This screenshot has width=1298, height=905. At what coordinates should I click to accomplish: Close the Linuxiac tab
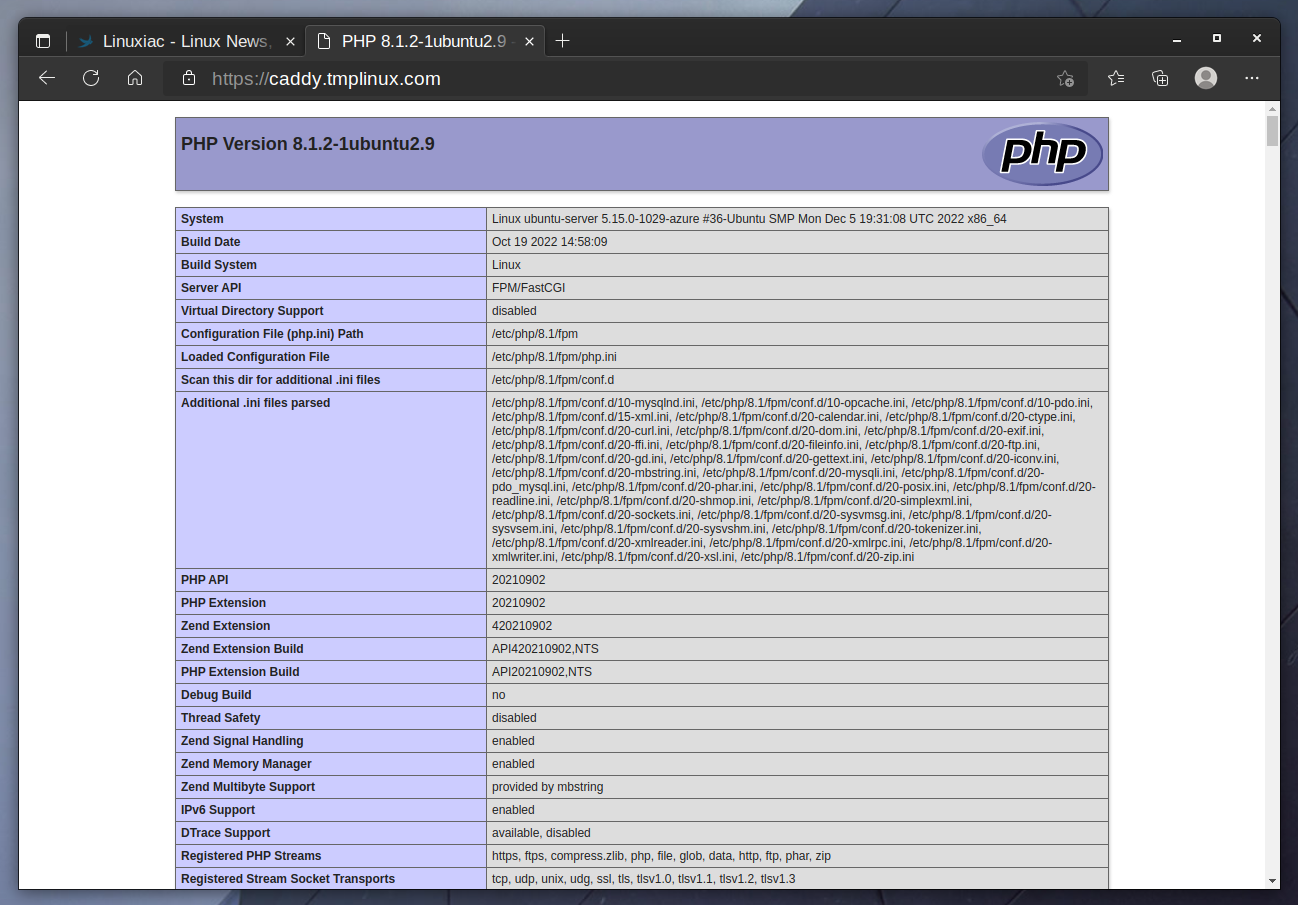tap(290, 41)
